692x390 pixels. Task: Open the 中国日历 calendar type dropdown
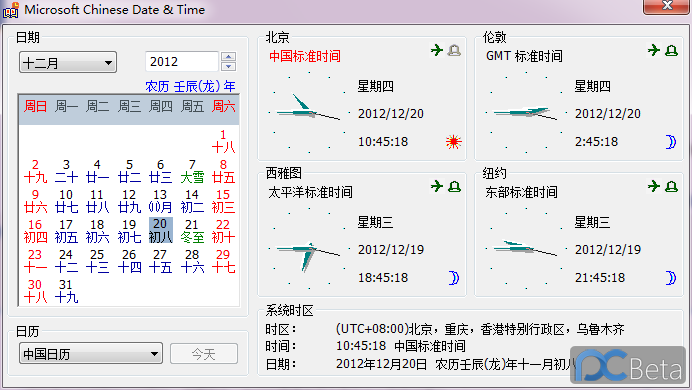[90, 353]
